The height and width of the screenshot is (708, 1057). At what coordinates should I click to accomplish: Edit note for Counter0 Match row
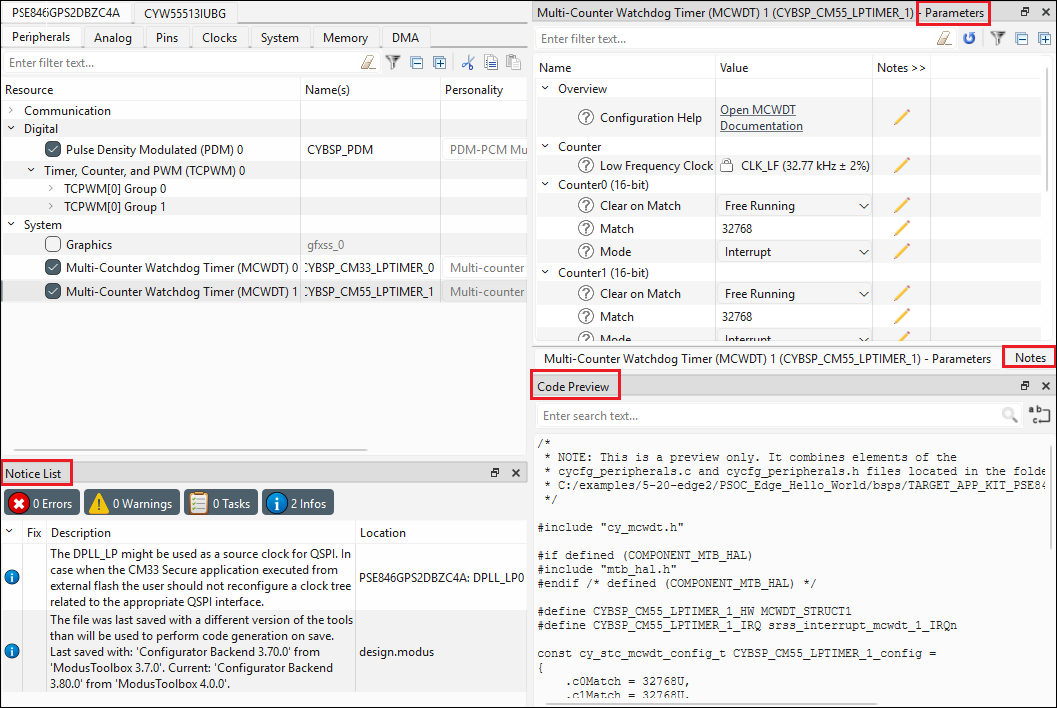click(x=902, y=229)
